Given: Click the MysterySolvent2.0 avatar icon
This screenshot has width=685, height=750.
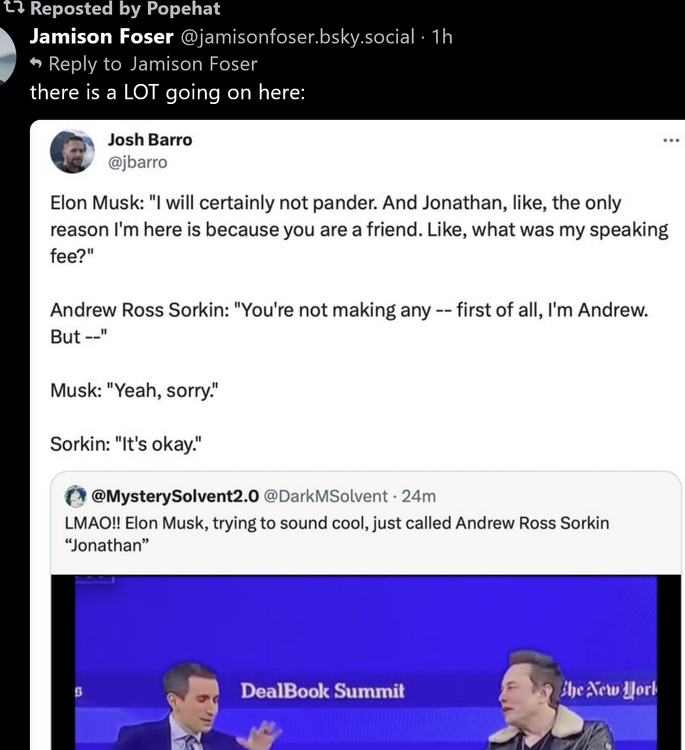Looking at the screenshot, I should point(74,496).
